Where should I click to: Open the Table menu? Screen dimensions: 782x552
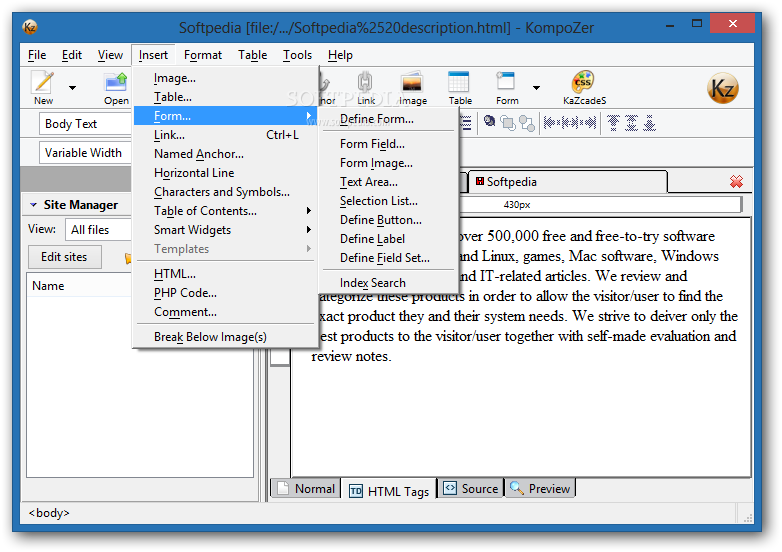(252, 55)
